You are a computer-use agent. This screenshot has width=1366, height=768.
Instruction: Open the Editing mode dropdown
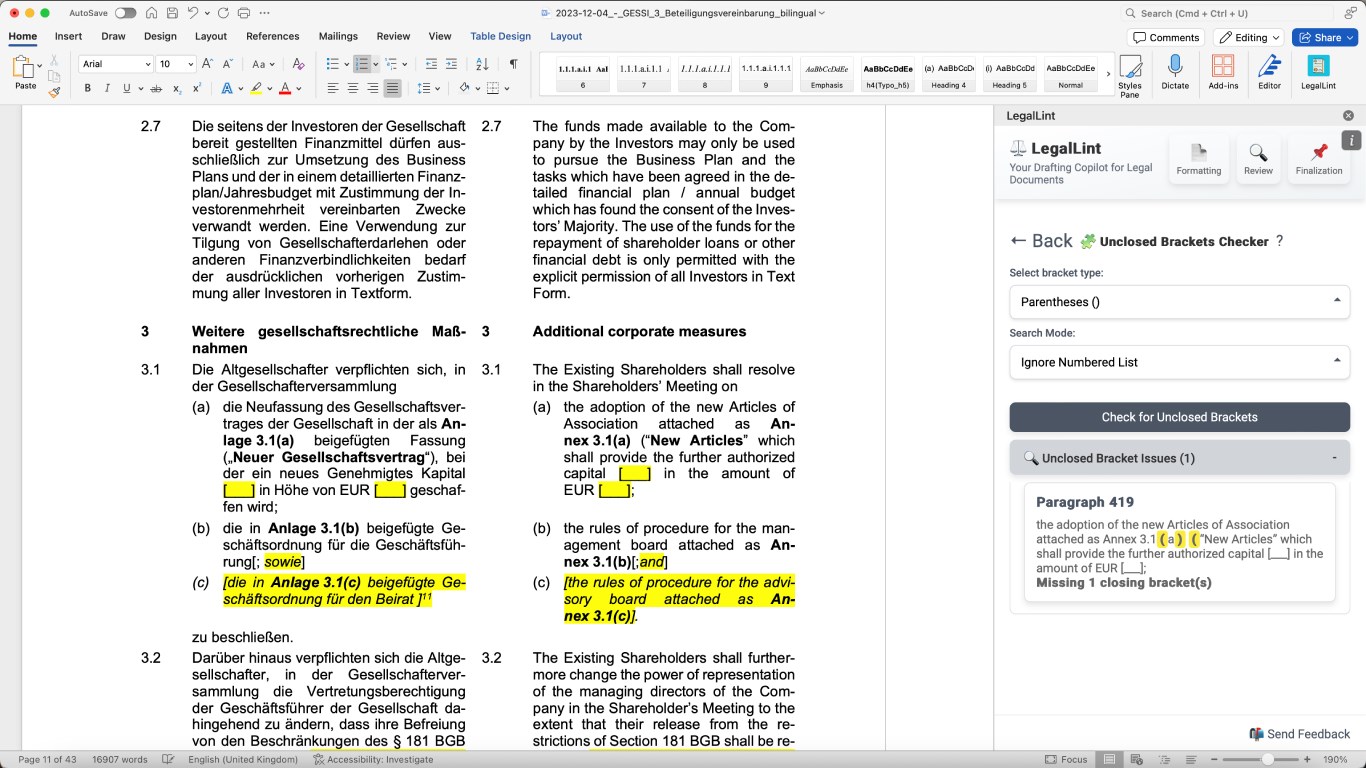[1249, 37]
